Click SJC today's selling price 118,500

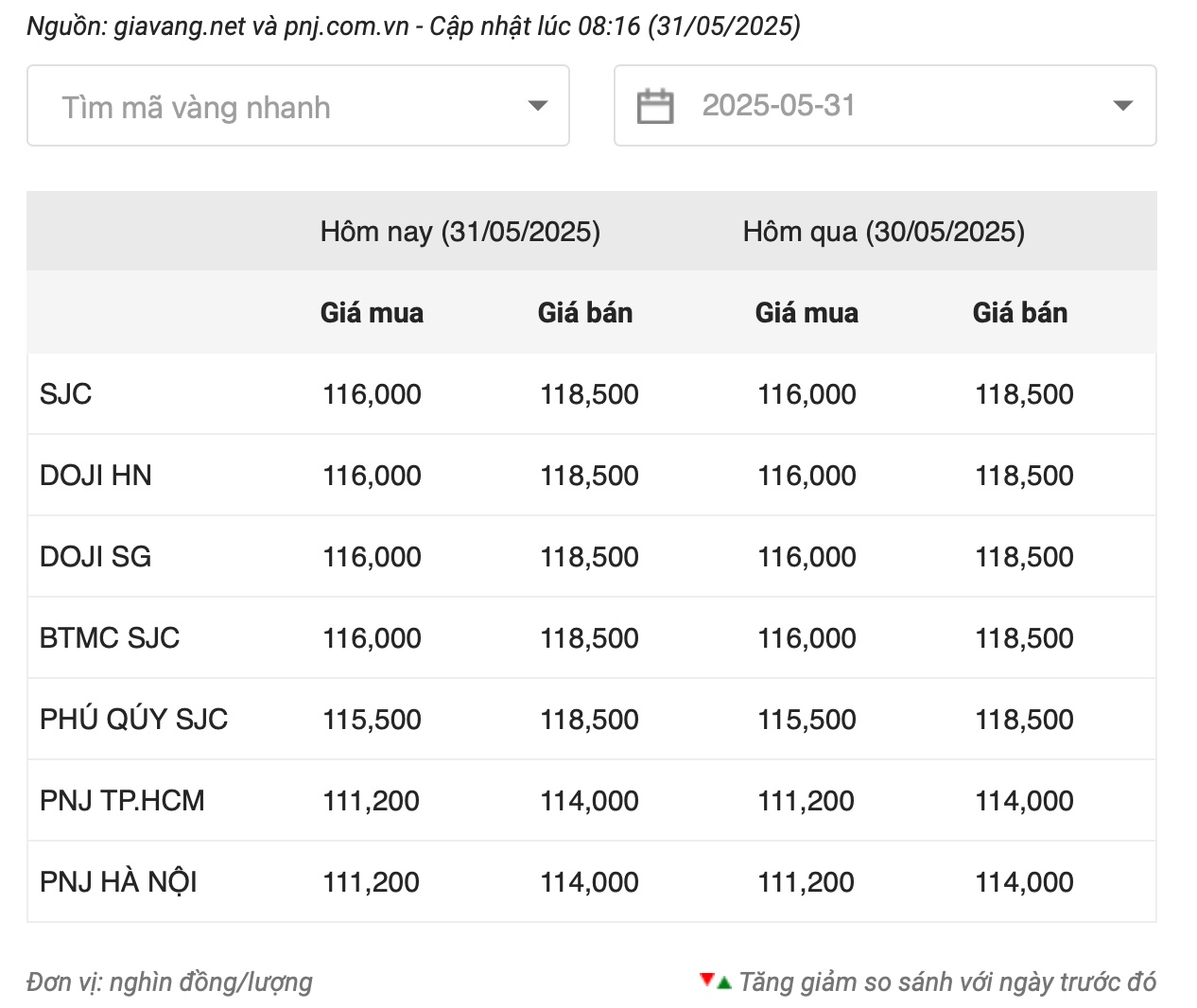coord(589,394)
